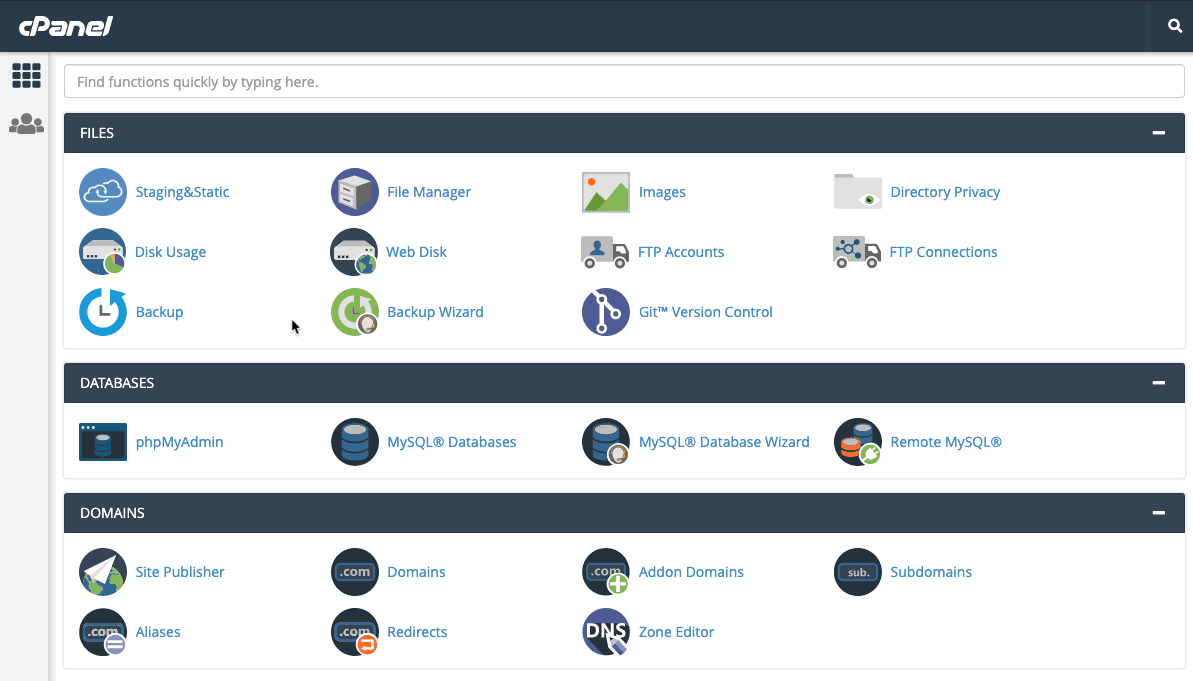
Task: Open the FTP Accounts link
Action: coord(681,252)
